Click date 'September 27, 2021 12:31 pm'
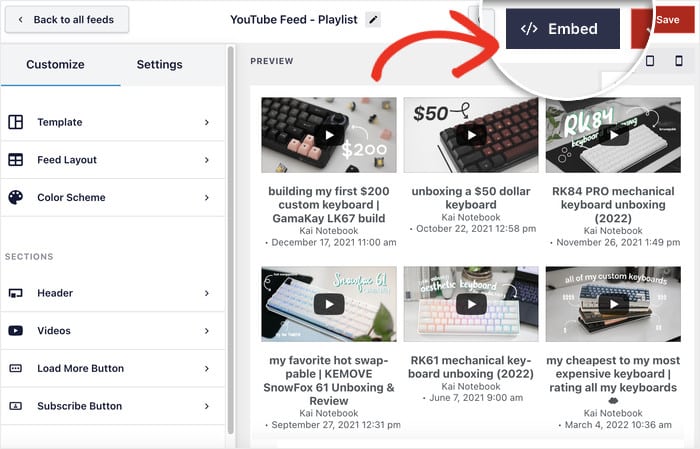This screenshot has width=700, height=449. (336, 425)
